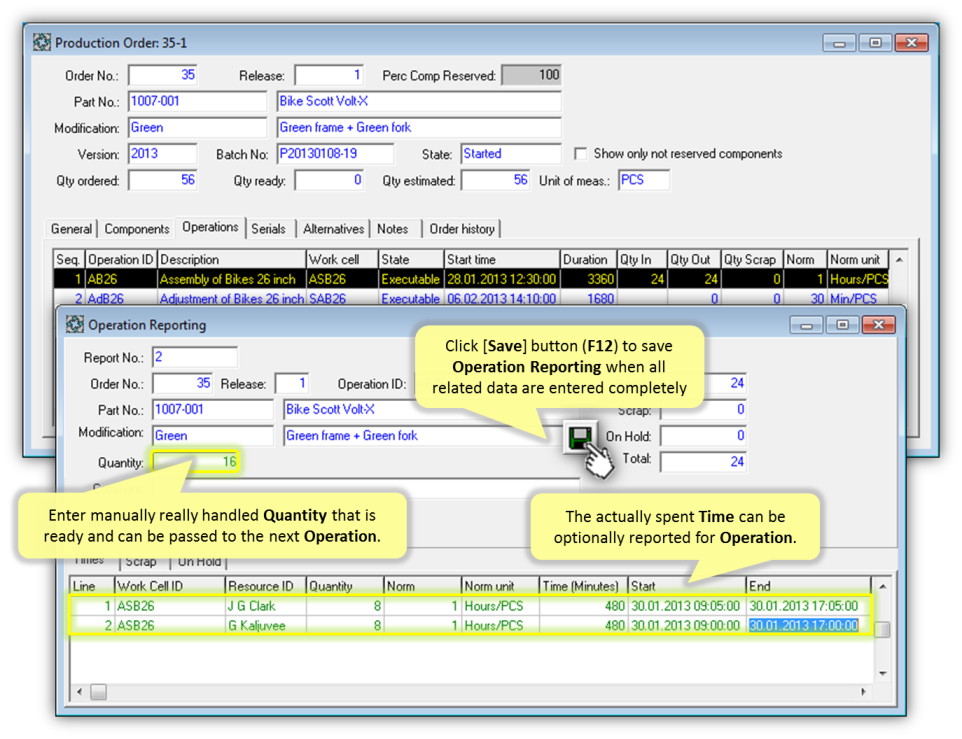Image resolution: width=962 pixels, height=739 pixels.
Task: Click the Work Cell ID column header
Action: pos(170,586)
